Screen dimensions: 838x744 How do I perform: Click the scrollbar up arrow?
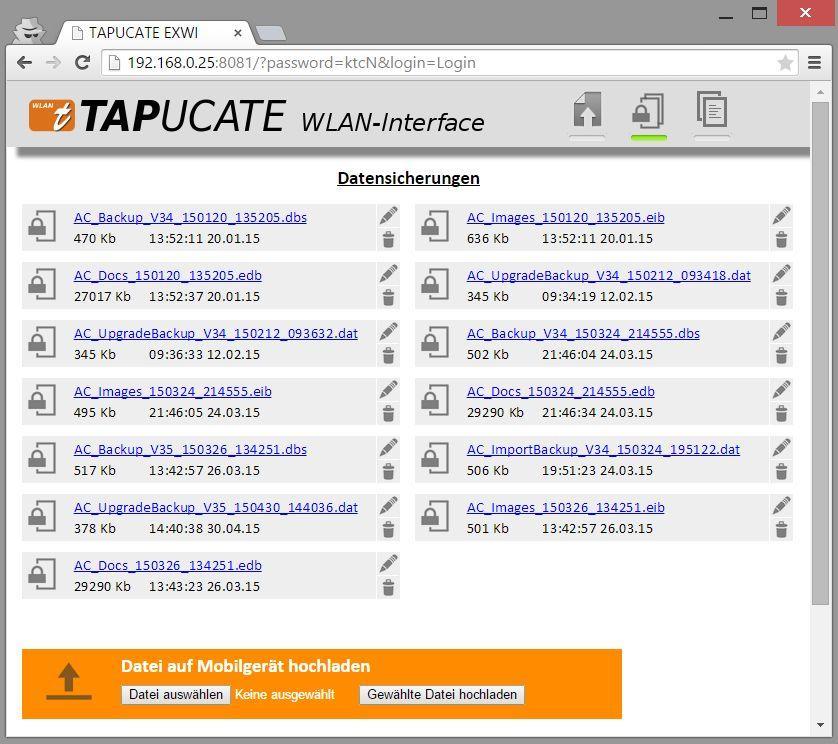[820, 92]
